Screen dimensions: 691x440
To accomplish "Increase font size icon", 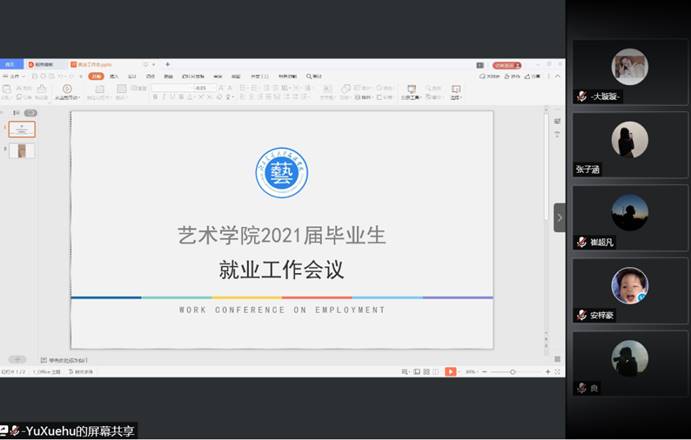I will (x=221, y=88).
